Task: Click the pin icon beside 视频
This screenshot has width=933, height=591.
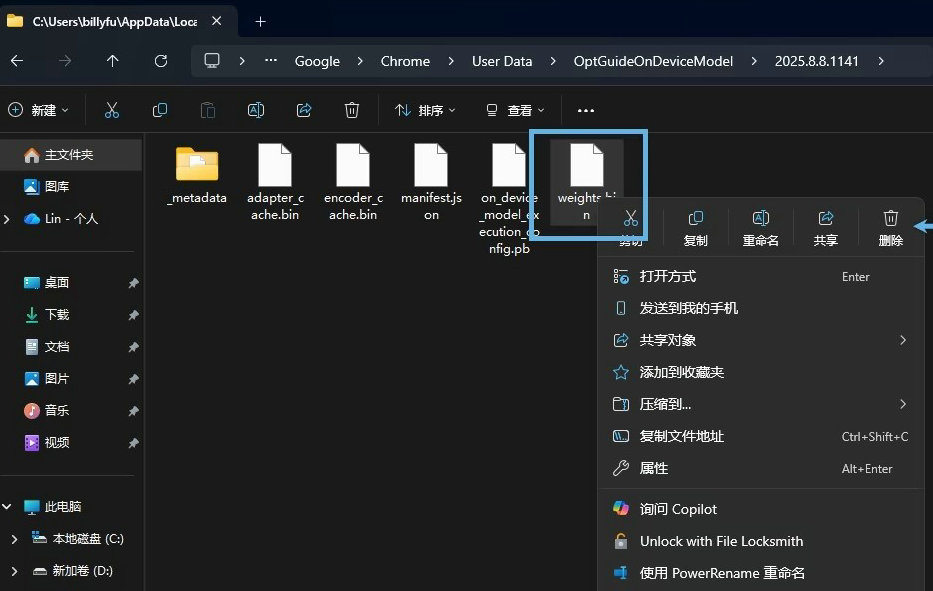Action: coord(133,443)
